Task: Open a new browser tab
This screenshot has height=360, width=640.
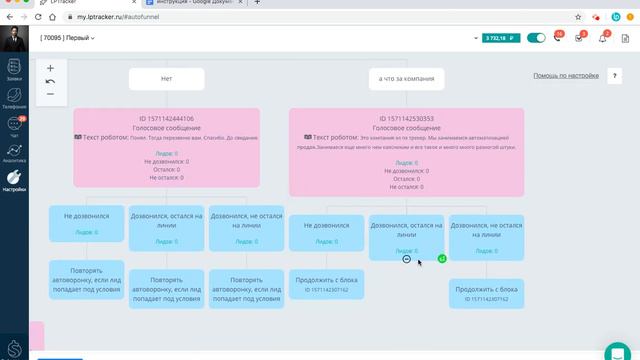Action: [x=257, y=2]
